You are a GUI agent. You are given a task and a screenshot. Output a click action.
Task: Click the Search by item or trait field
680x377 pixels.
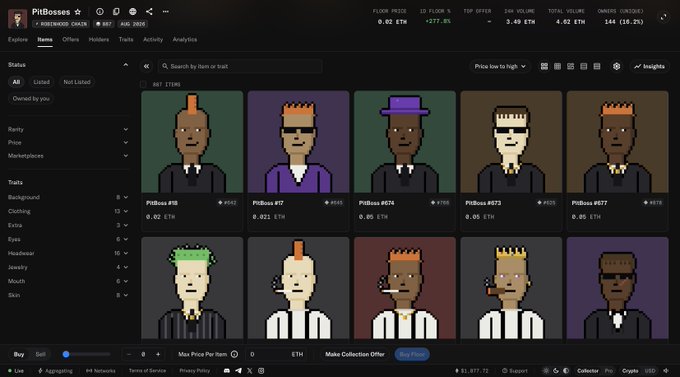[x=240, y=66]
